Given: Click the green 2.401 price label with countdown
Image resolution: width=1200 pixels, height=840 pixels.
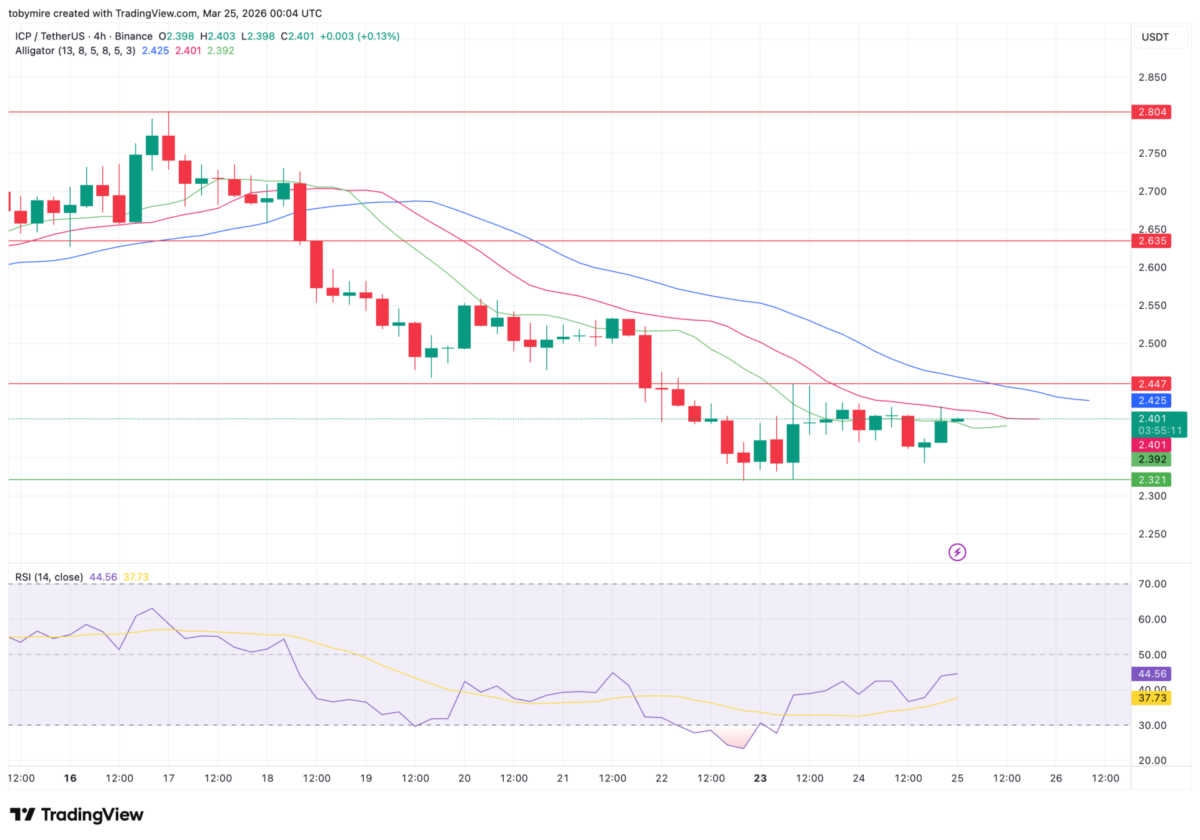Looking at the screenshot, I should (1157, 423).
